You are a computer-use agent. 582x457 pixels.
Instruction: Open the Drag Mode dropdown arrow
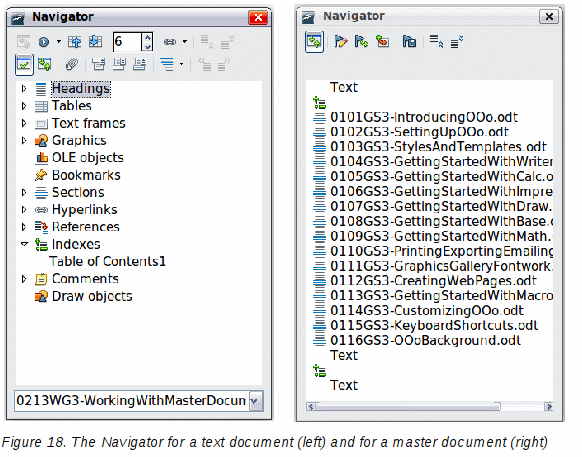(184, 42)
